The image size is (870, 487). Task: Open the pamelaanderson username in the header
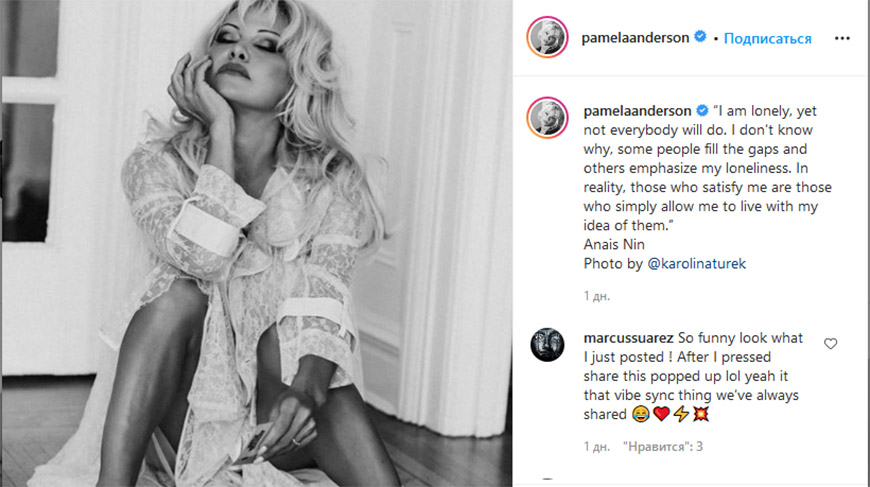[x=635, y=38]
